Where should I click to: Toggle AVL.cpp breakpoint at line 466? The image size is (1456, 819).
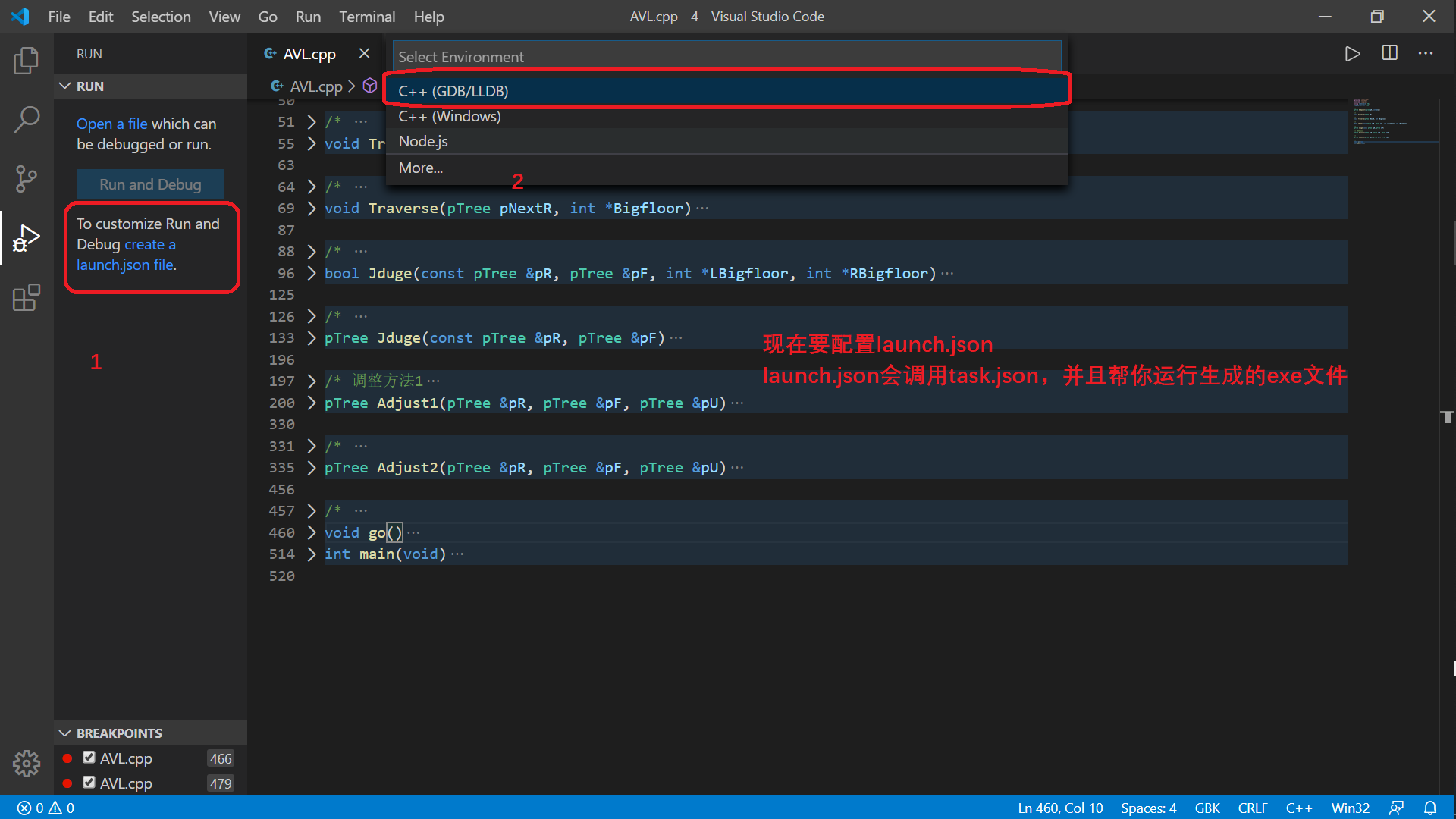[89, 758]
